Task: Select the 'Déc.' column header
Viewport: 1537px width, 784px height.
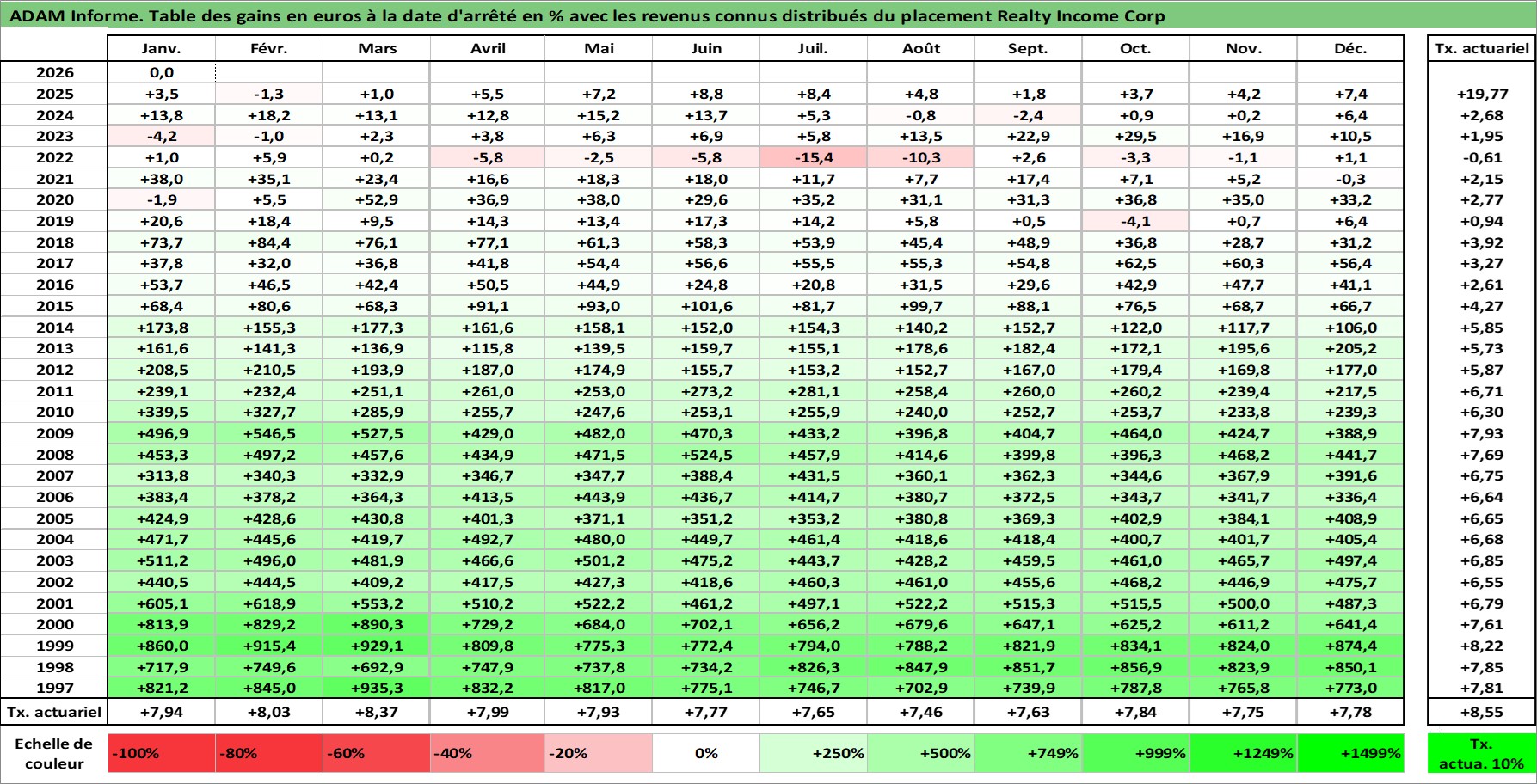Action: (x=1350, y=48)
